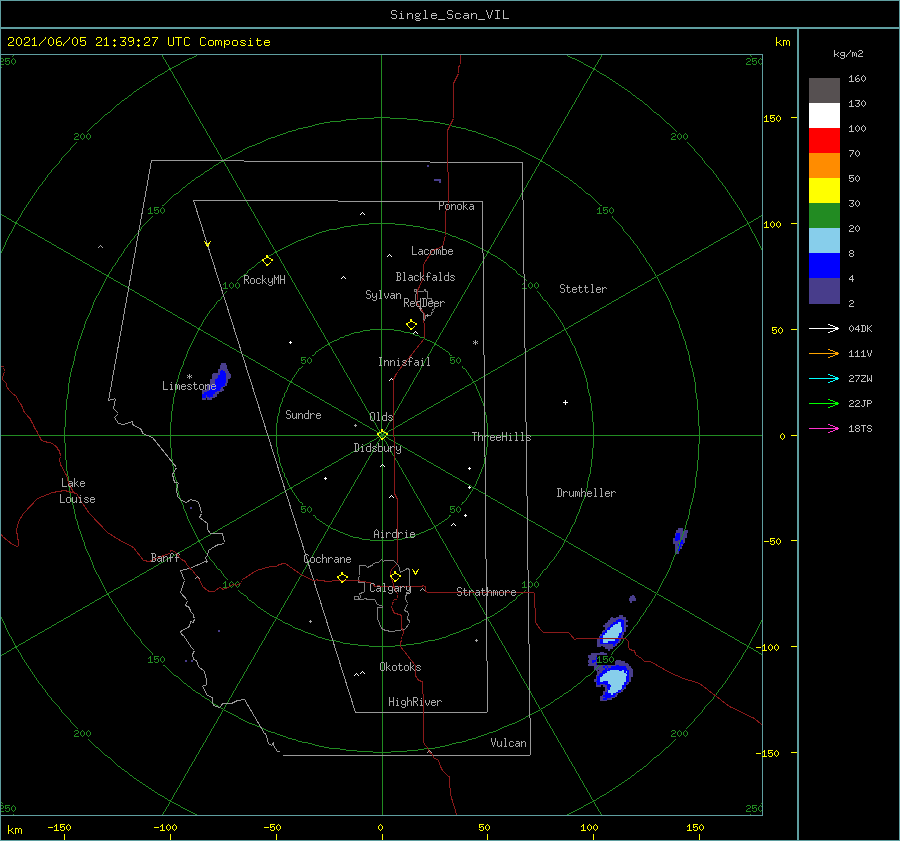Click the Drumheller town label
900x841 pixels.
point(586,493)
